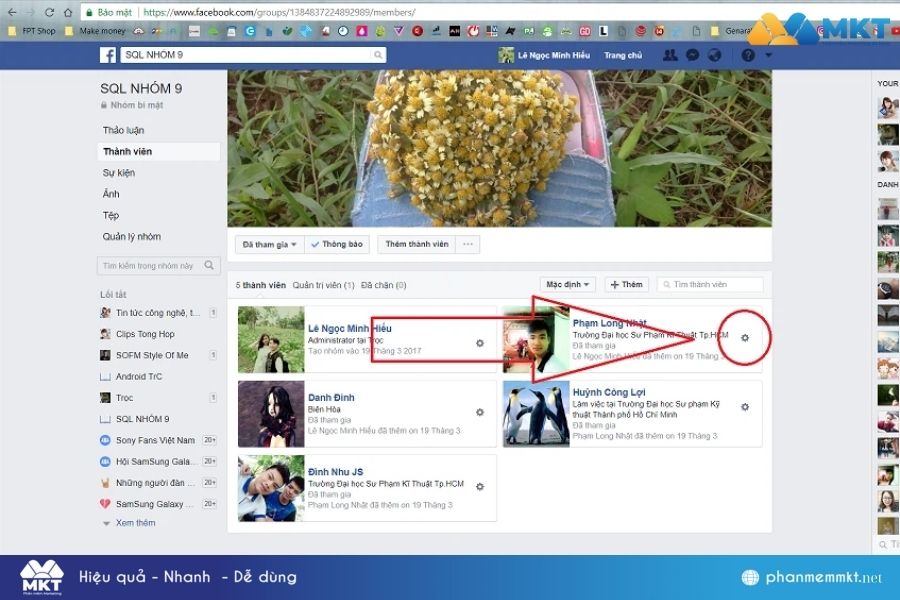The image size is (900, 600).
Task: Click Tìm thành viên search field
Action: 711,284
